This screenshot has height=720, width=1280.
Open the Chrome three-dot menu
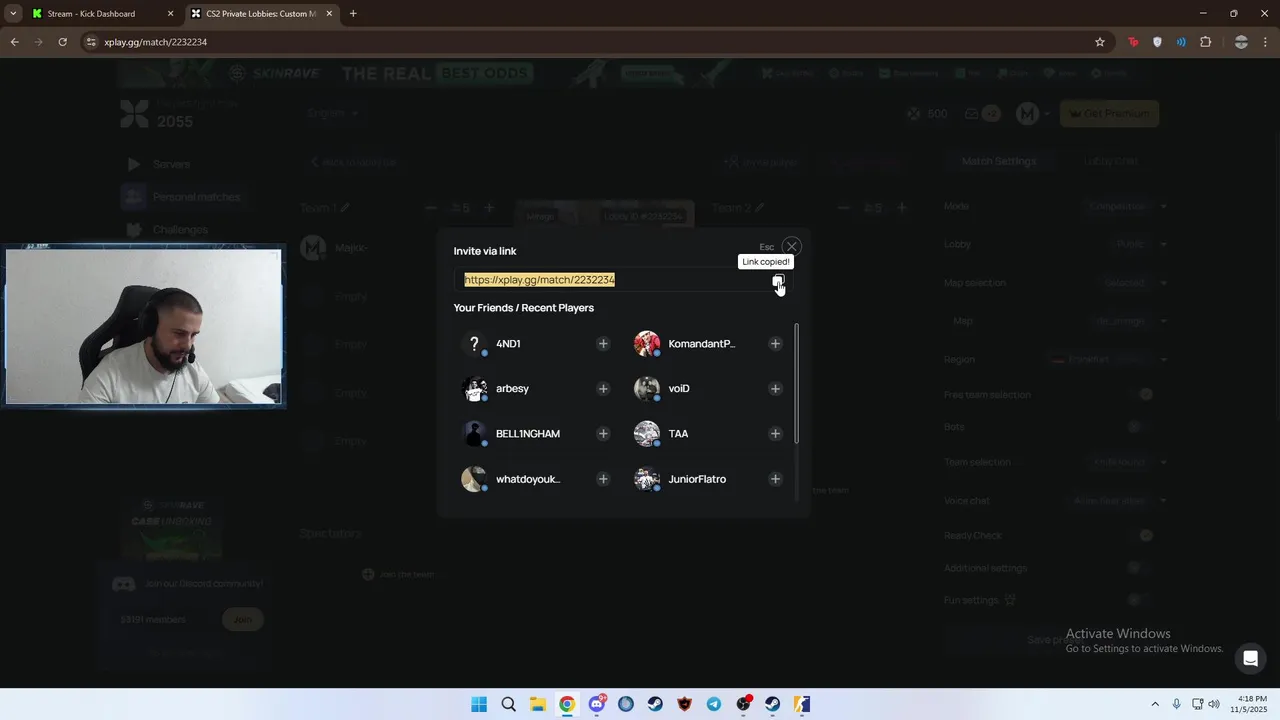coord(1265,42)
